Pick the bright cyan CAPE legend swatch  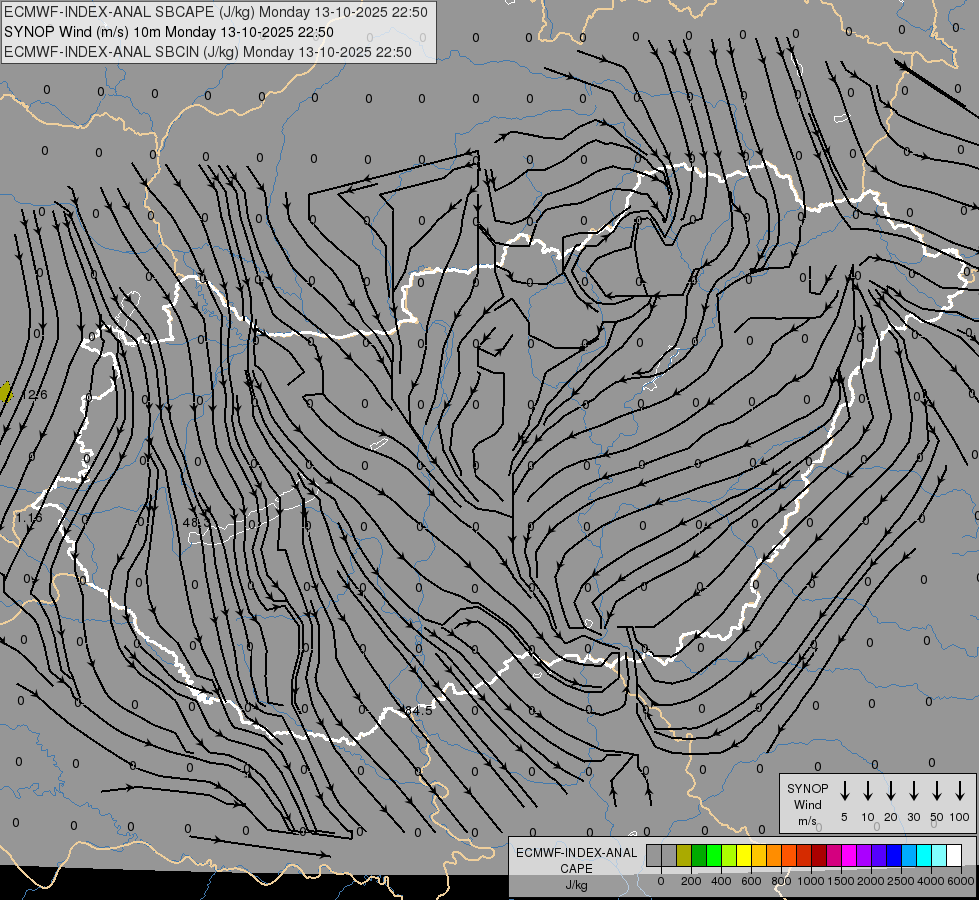tap(924, 855)
